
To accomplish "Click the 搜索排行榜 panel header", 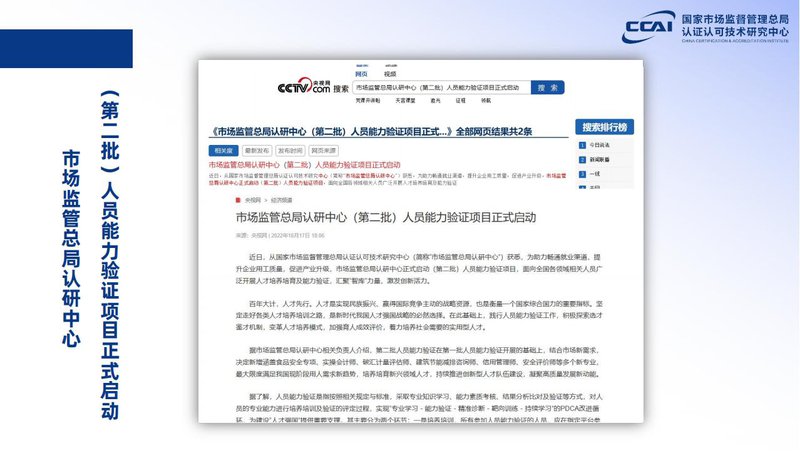I will tap(605, 128).
